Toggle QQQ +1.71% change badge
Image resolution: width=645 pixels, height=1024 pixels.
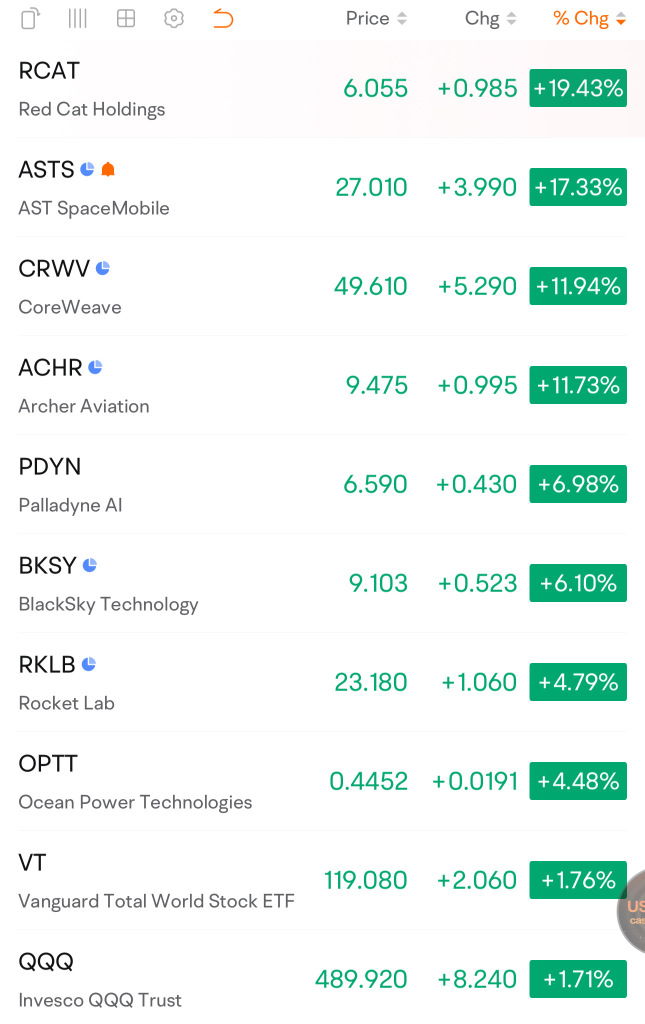click(x=578, y=979)
